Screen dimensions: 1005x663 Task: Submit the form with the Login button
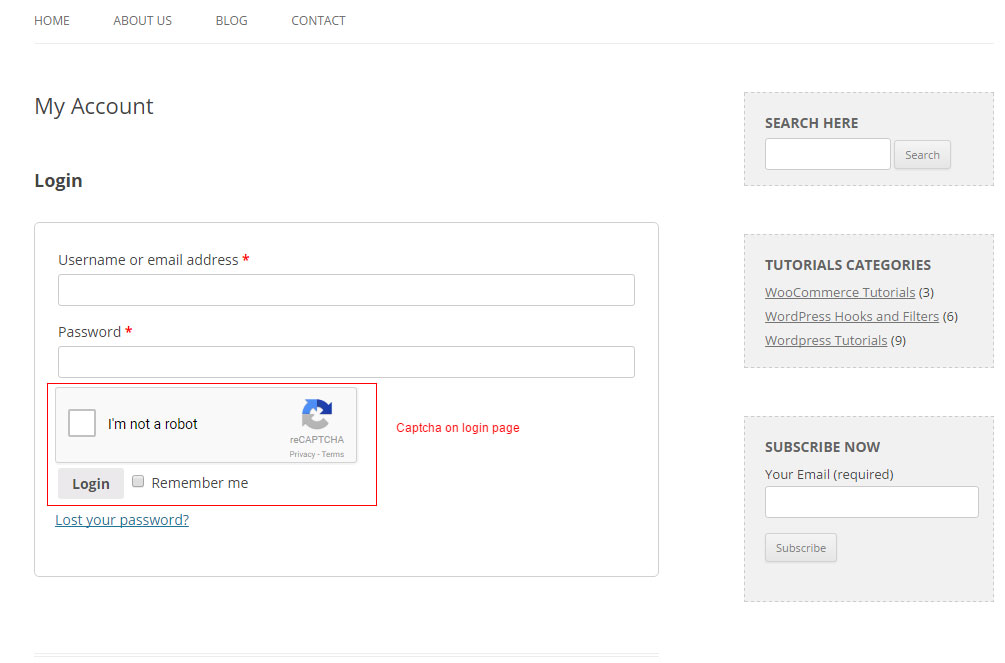(91, 483)
